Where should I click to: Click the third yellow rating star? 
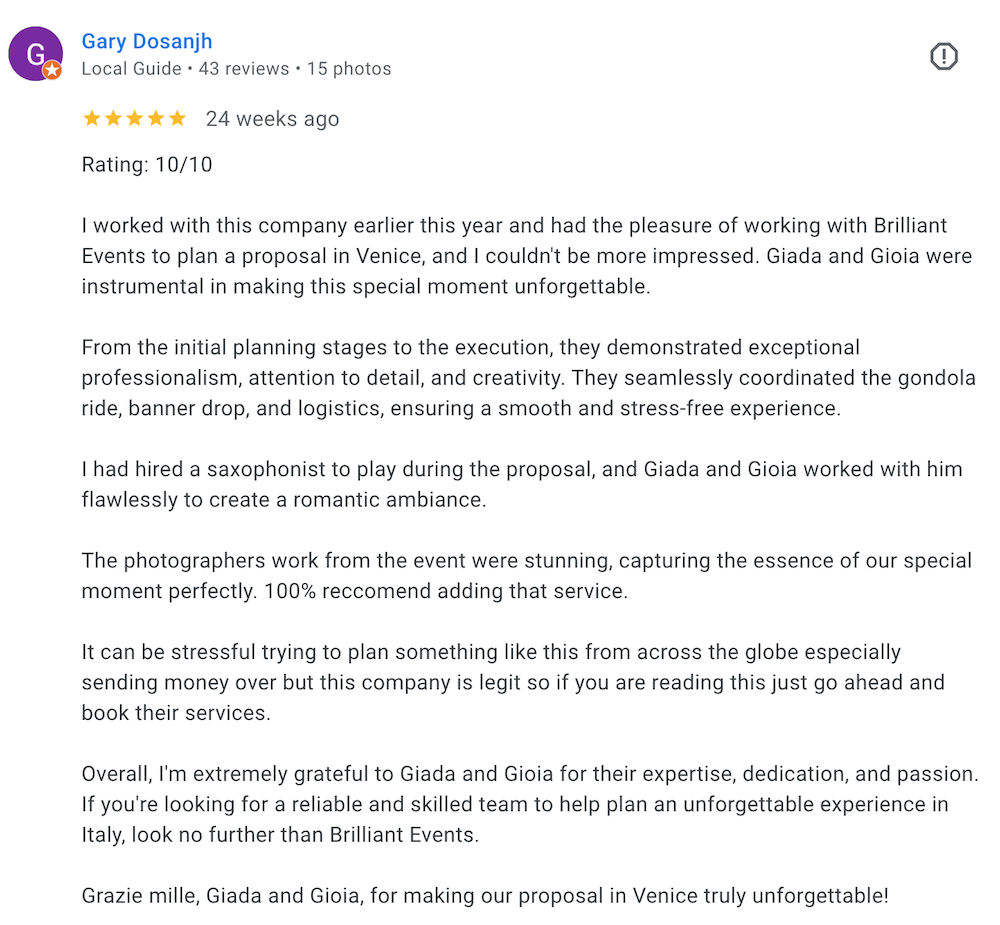click(135, 119)
